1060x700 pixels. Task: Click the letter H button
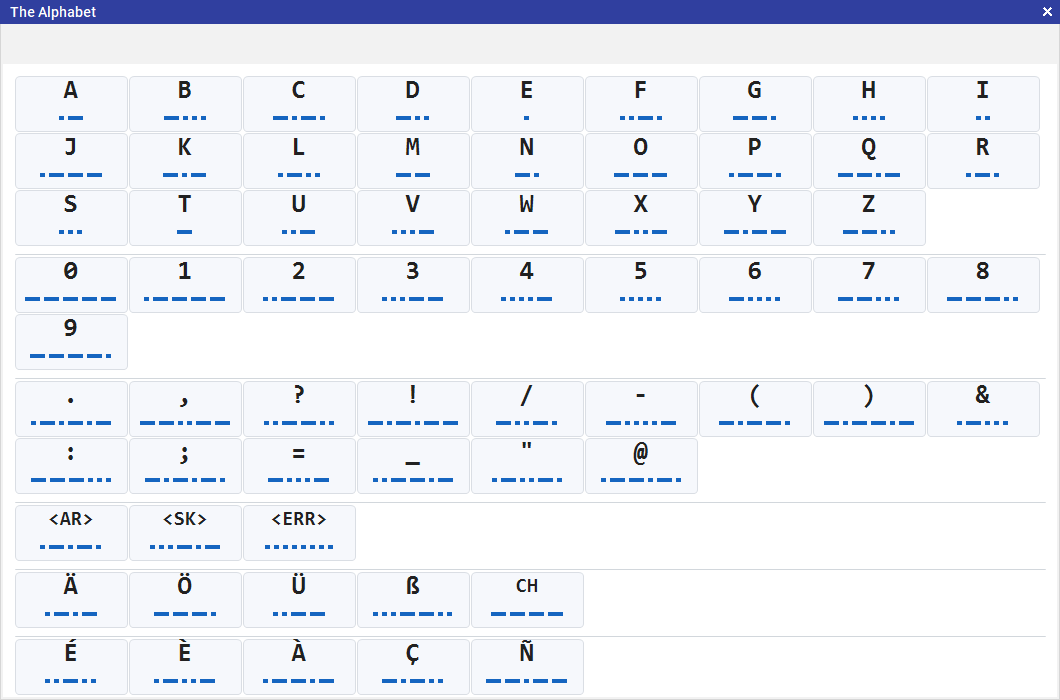(x=869, y=103)
